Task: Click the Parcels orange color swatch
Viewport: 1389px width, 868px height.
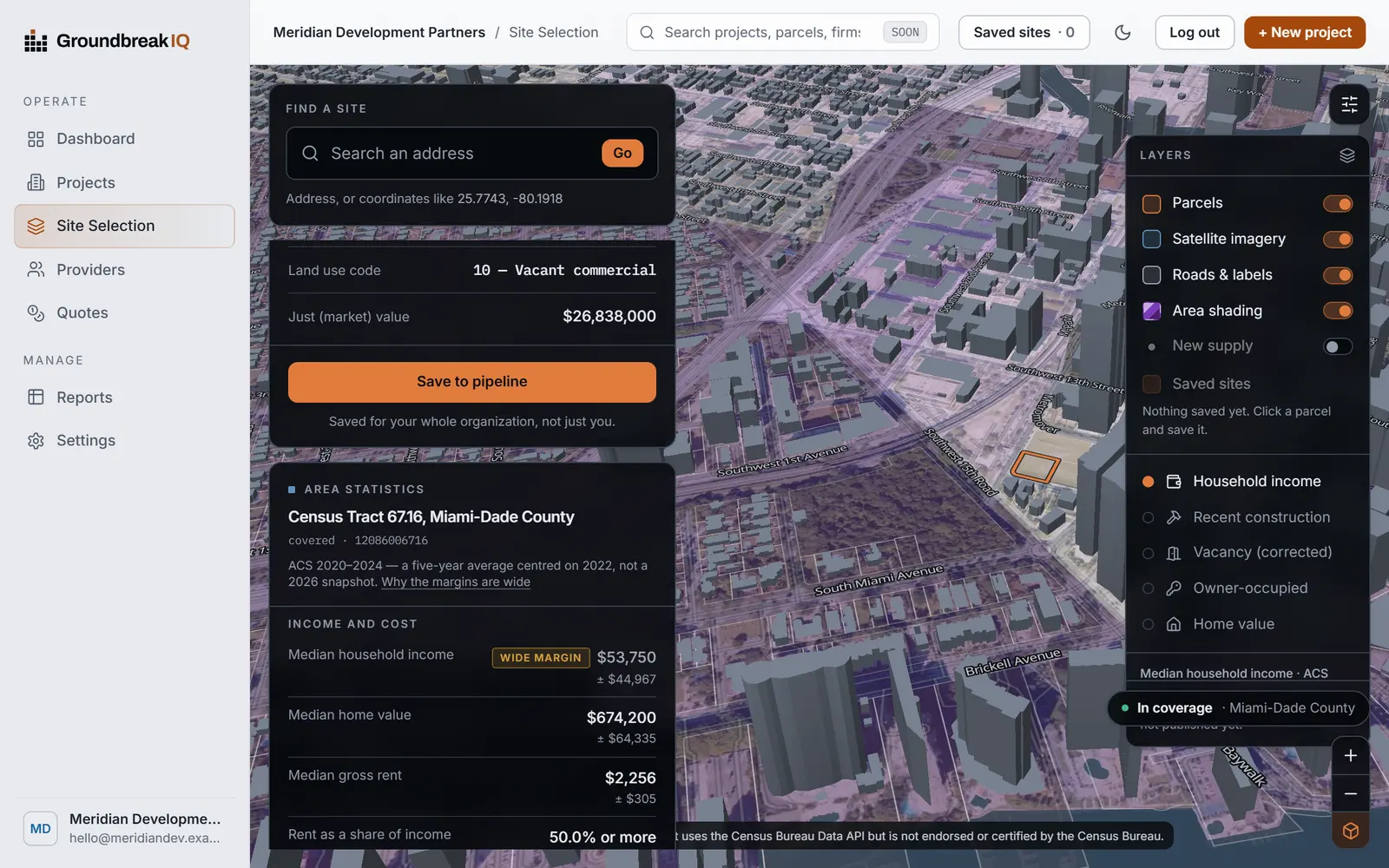Action: coord(1152,204)
